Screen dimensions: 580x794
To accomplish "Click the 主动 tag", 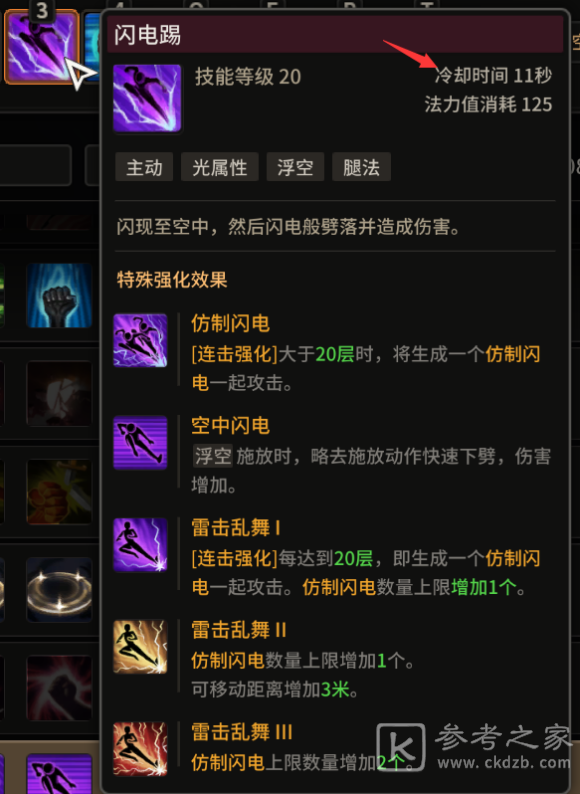I will click(x=144, y=167).
